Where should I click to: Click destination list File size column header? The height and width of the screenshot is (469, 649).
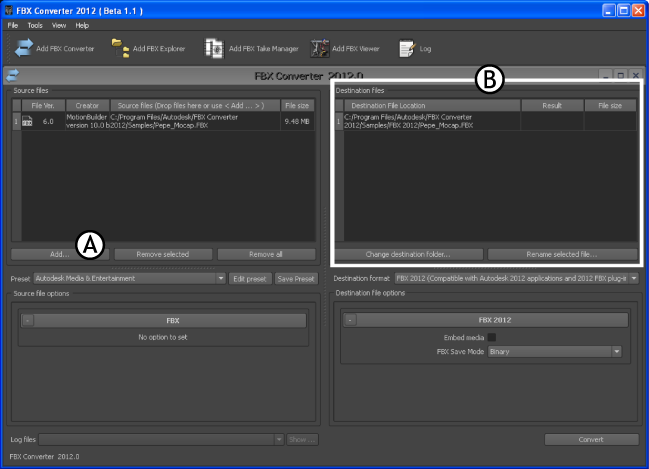click(x=610, y=106)
